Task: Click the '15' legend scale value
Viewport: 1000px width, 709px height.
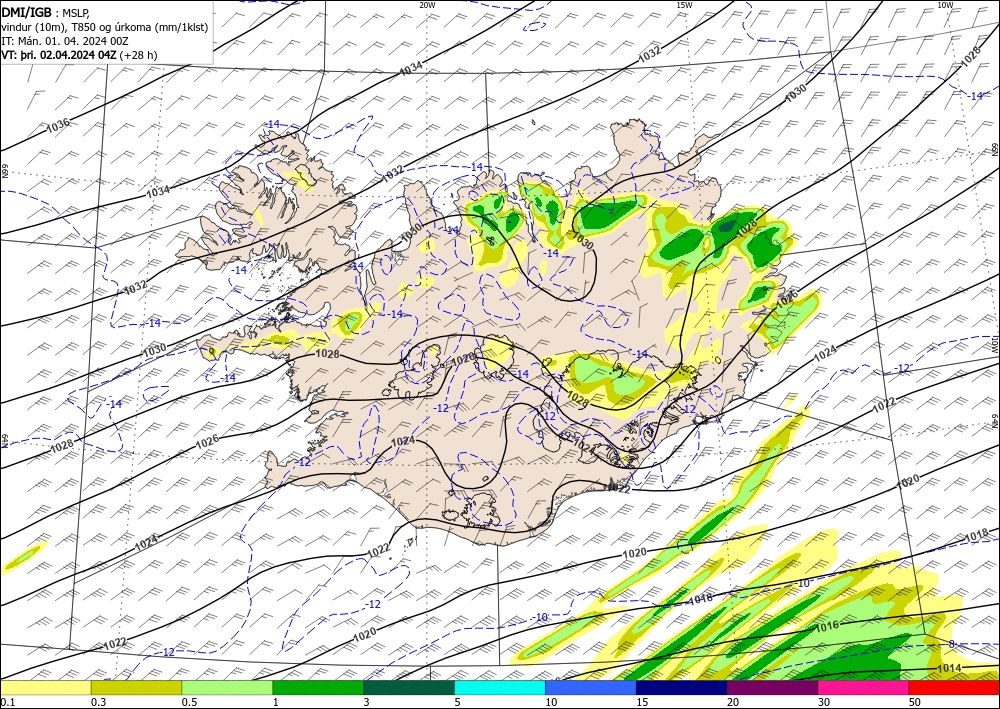Action: click(642, 702)
